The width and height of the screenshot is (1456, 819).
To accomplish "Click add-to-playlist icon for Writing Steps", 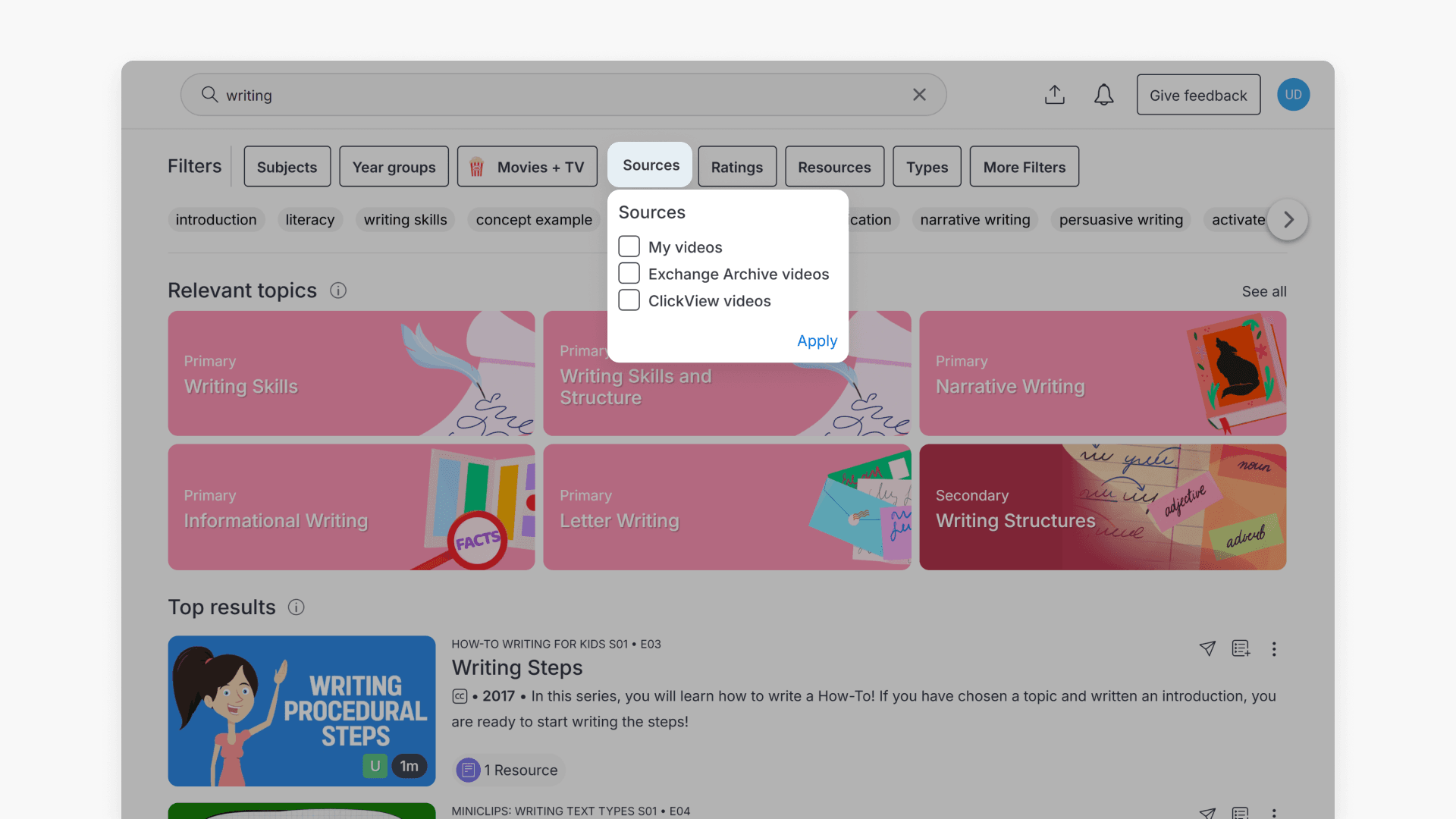I will [1241, 648].
